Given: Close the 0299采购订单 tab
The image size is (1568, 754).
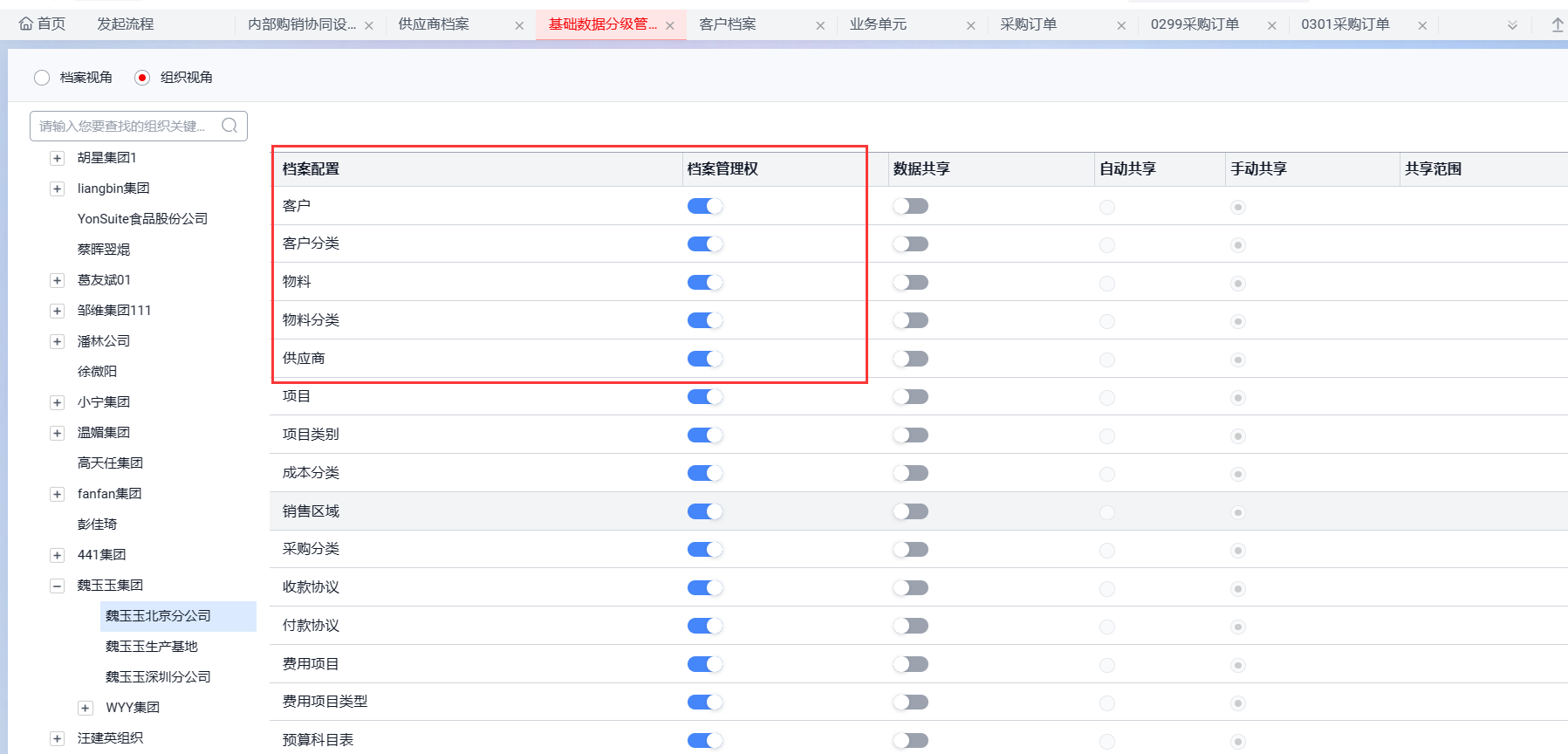Looking at the screenshot, I should pyautogui.click(x=1271, y=26).
